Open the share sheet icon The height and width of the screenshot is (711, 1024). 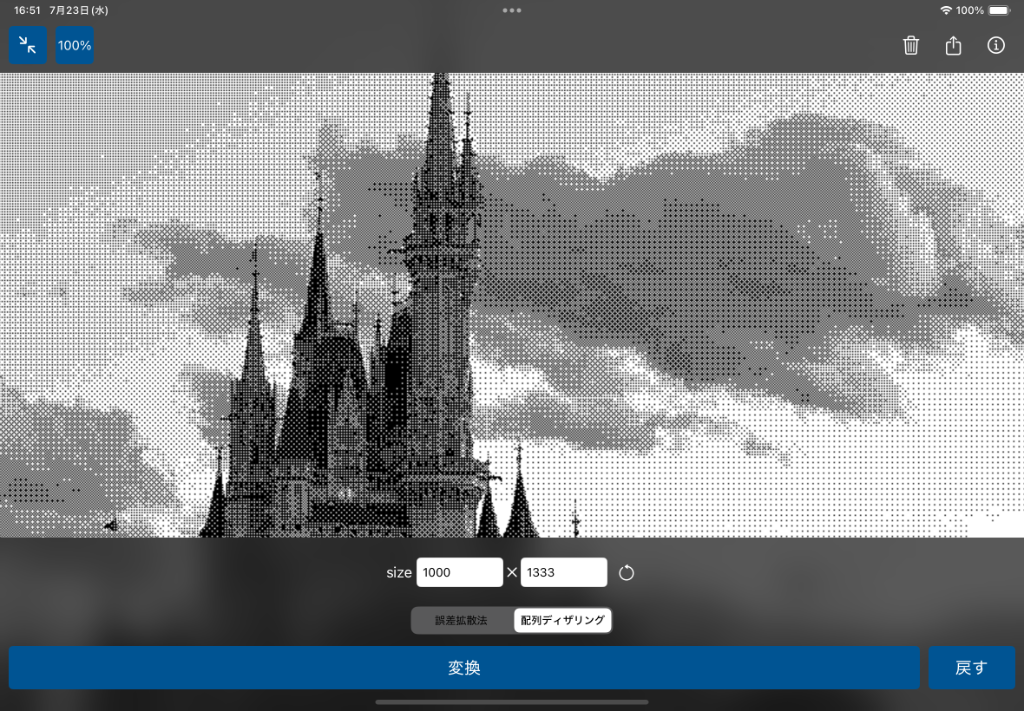(953, 46)
